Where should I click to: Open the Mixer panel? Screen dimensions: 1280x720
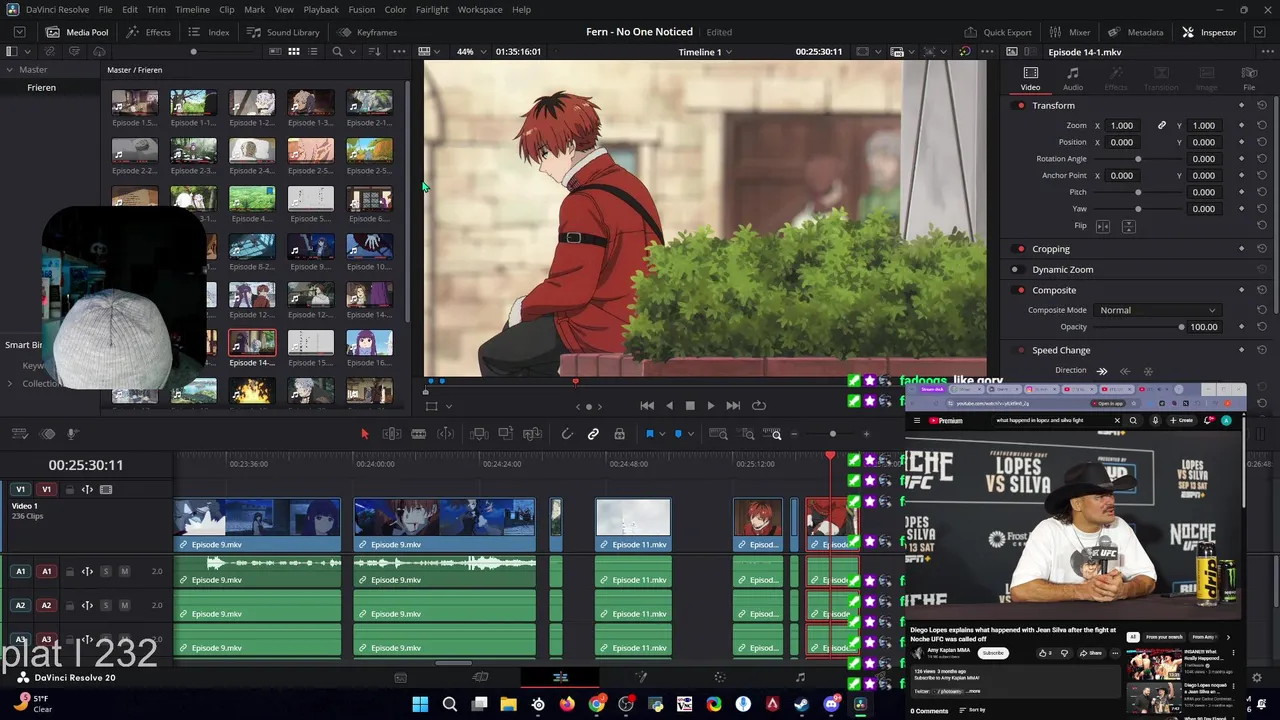pos(1070,32)
